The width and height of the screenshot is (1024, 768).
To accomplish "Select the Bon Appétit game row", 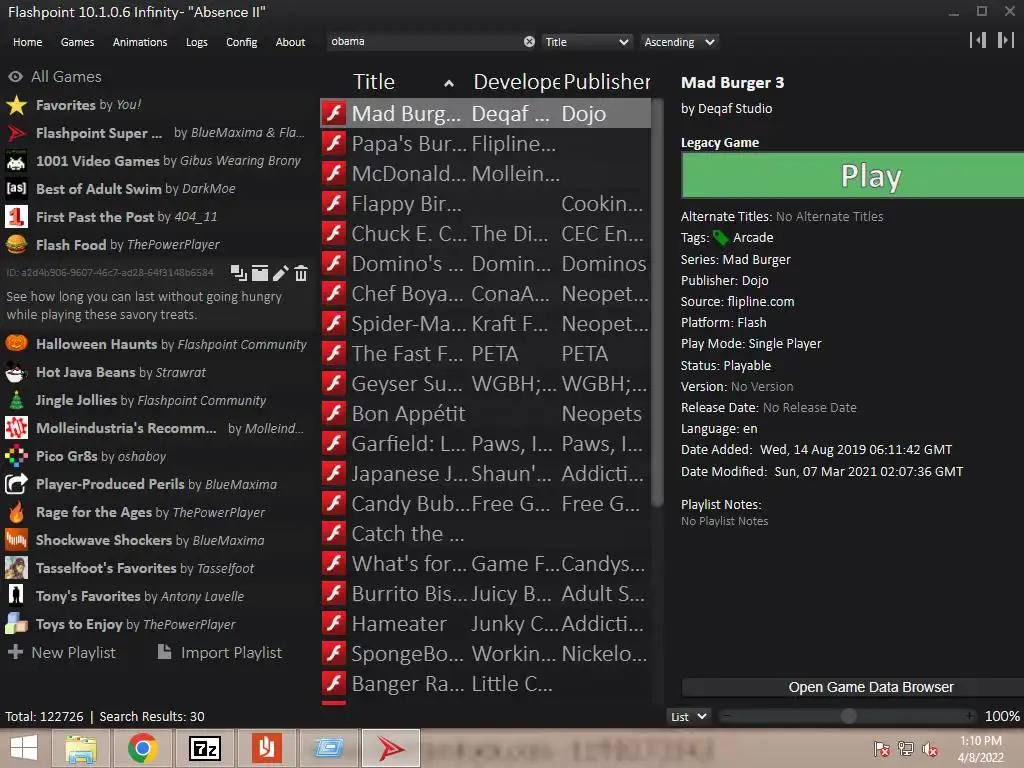I will pyautogui.click(x=485, y=413).
